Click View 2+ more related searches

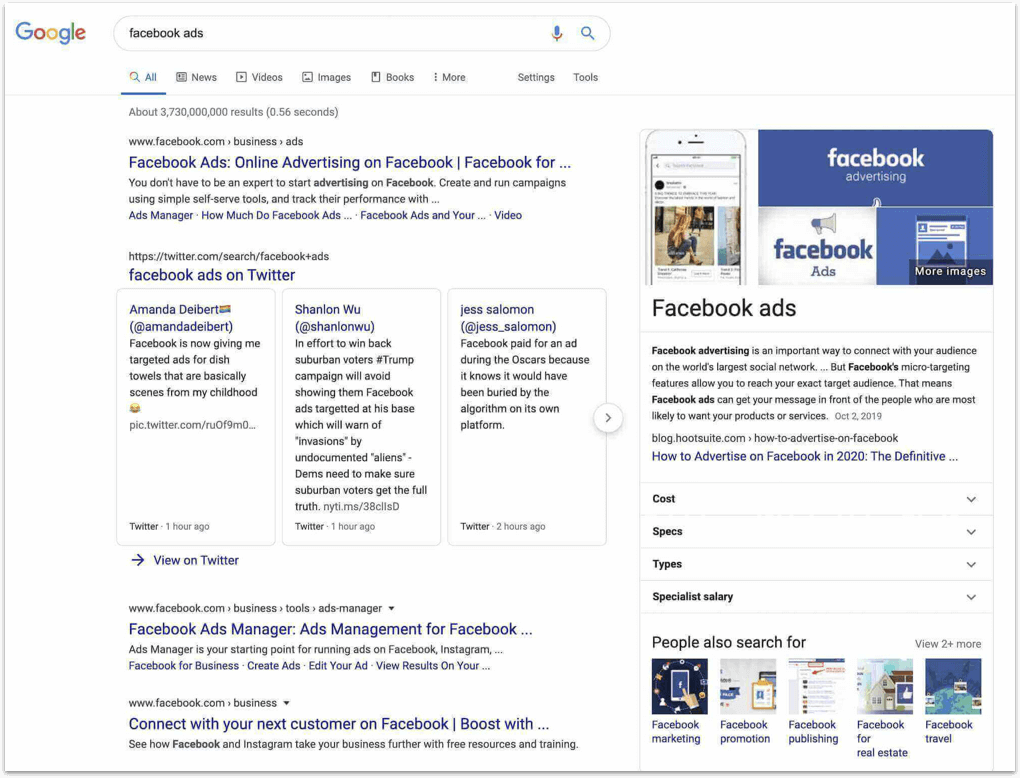click(948, 644)
